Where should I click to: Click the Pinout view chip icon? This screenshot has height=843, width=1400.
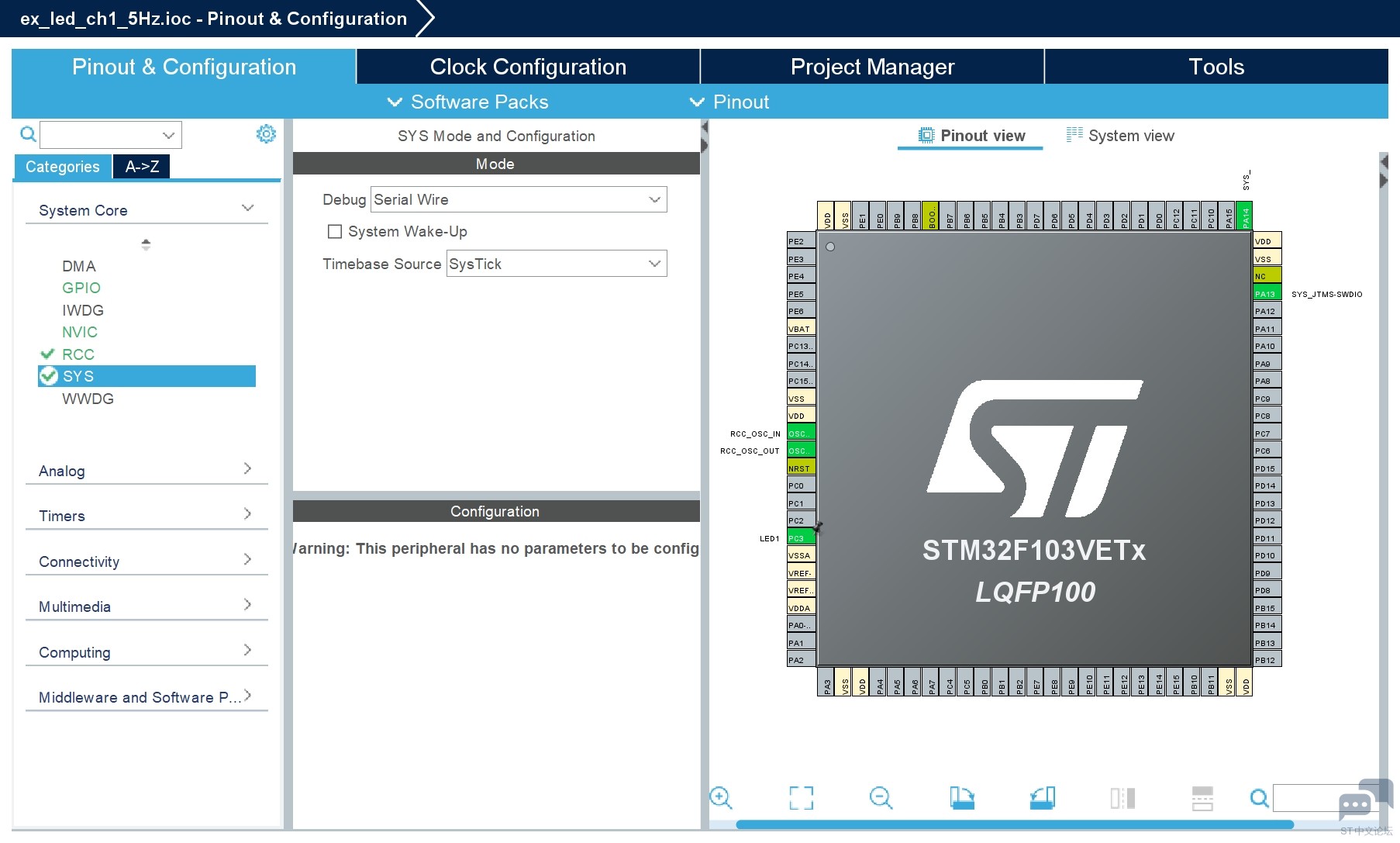pos(926,135)
